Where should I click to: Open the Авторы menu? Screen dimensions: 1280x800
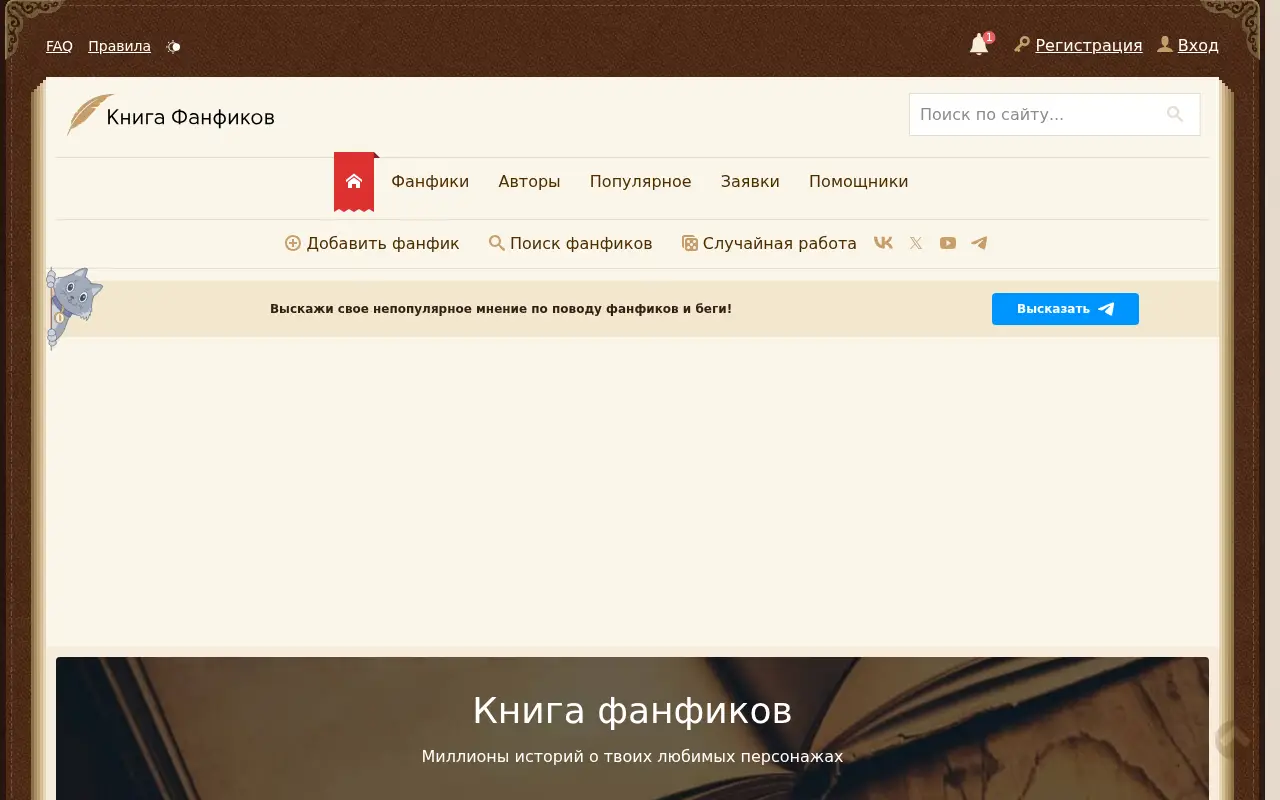click(529, 181)
